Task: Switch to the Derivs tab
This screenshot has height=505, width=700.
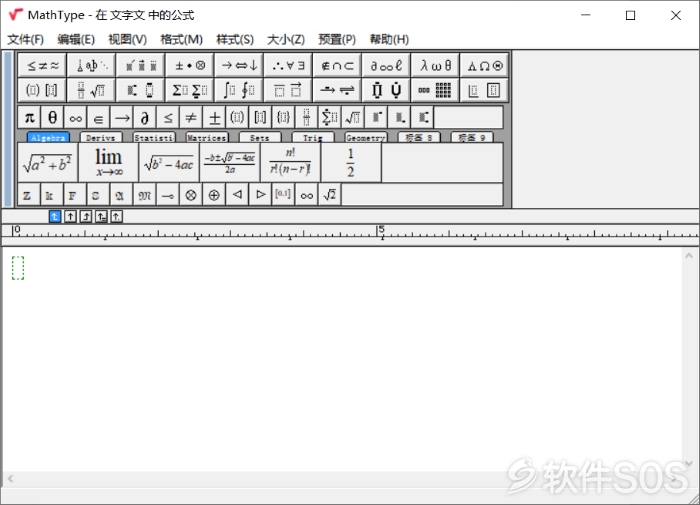Action: tap(100, 138)
